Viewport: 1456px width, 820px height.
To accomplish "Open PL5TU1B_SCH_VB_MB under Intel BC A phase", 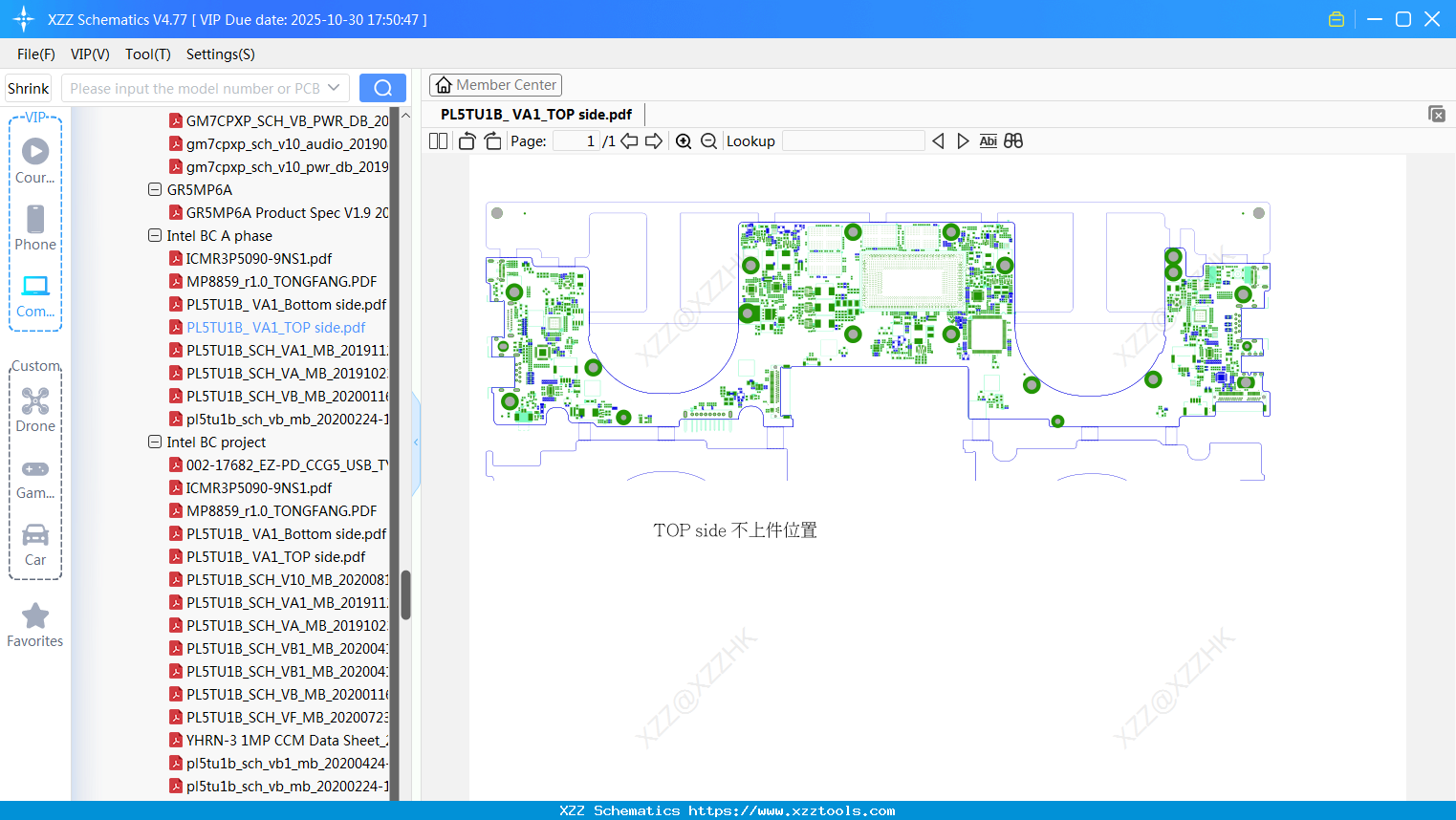I will [x=279, y=396].
